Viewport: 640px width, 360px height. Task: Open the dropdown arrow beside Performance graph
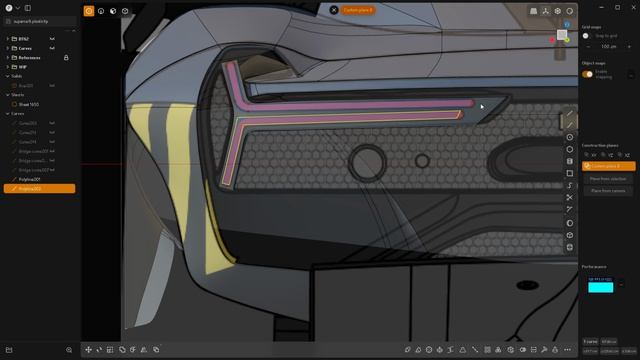621,284
